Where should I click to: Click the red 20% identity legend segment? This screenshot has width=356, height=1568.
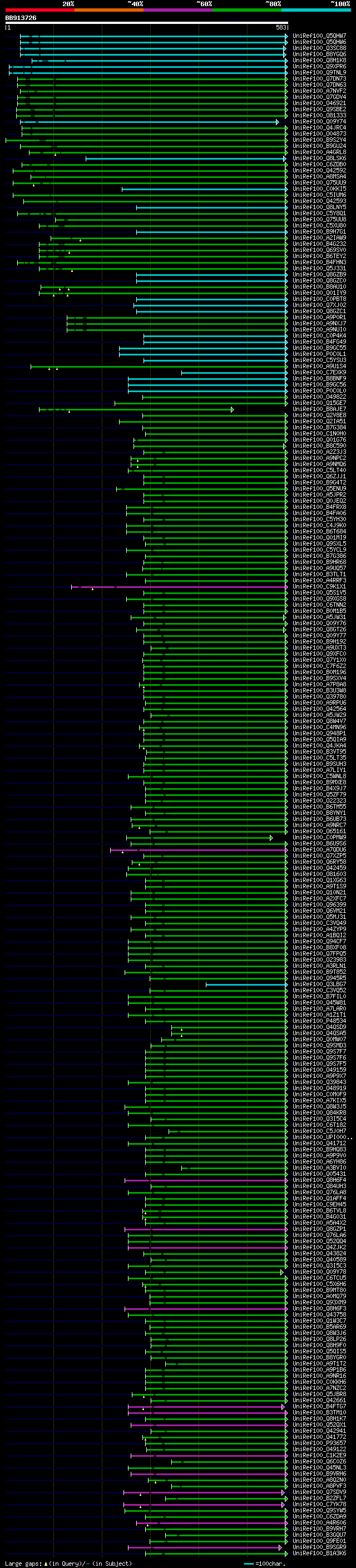tap(39, 10)
